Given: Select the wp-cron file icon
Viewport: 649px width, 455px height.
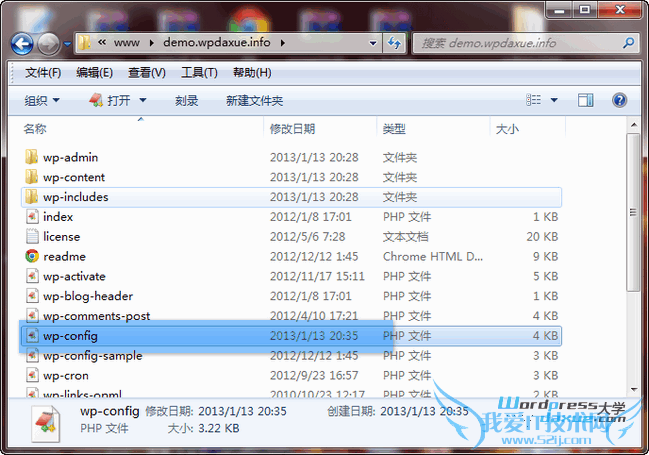Looking at the screenshot, I should [32, 376].
